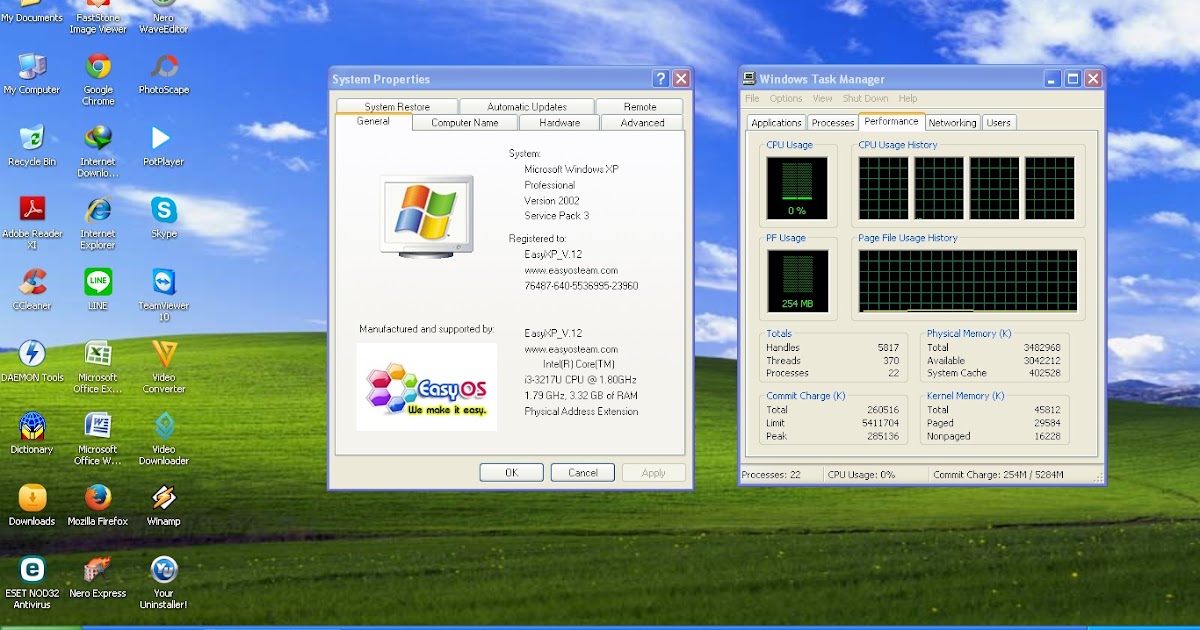Open Nero Express shortcut
Screen dimensions: 1200x630
(x=98, y=578)
